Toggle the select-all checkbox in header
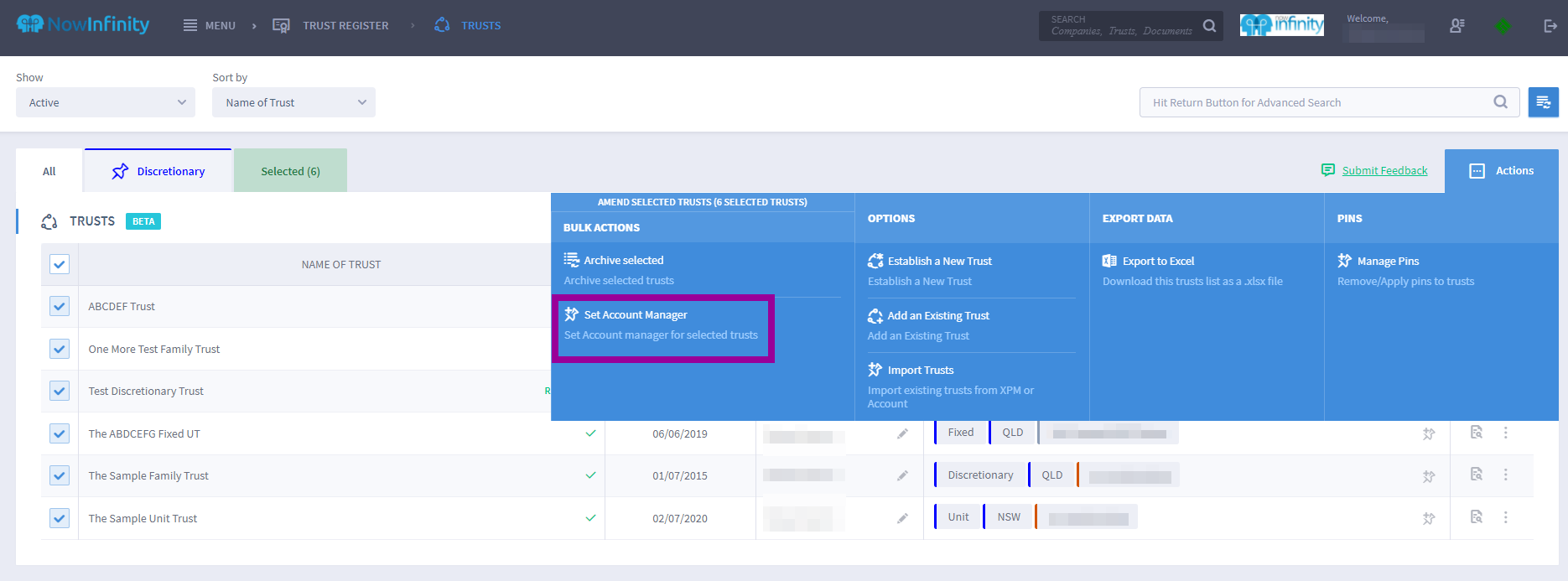The image size is (1568, 581). coord(60,264)
